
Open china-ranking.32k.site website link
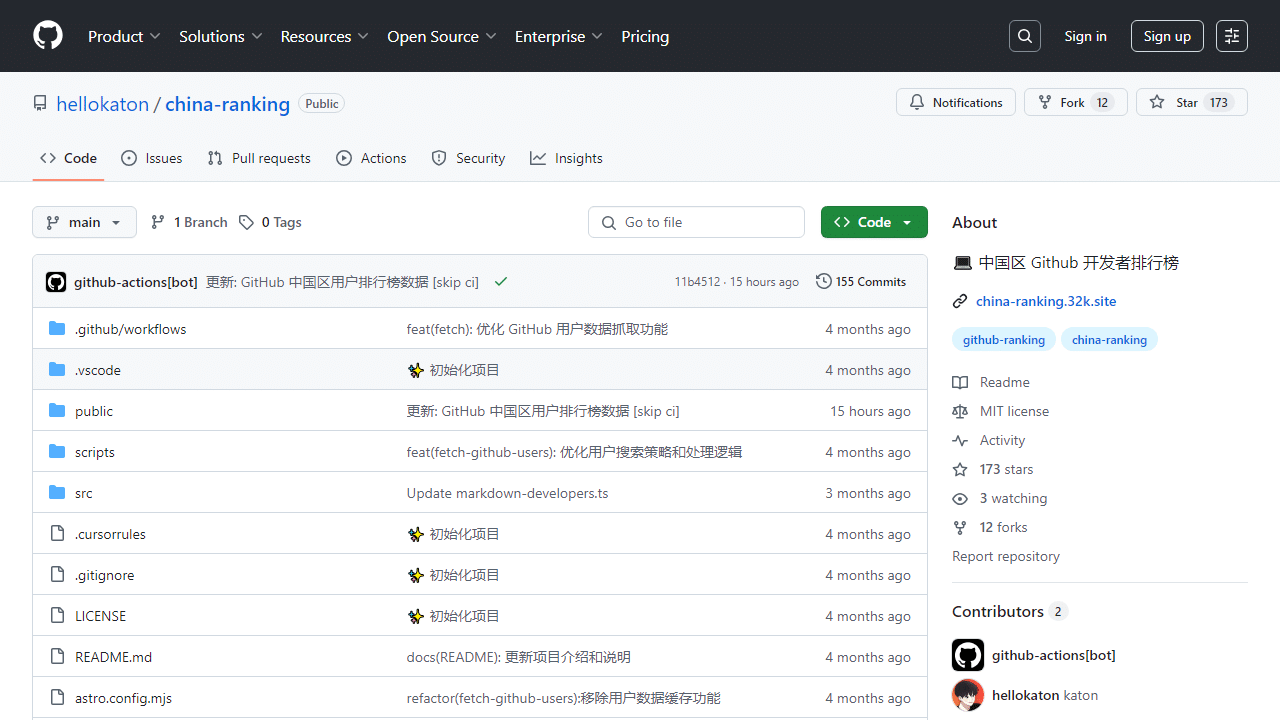(1046, 301)
